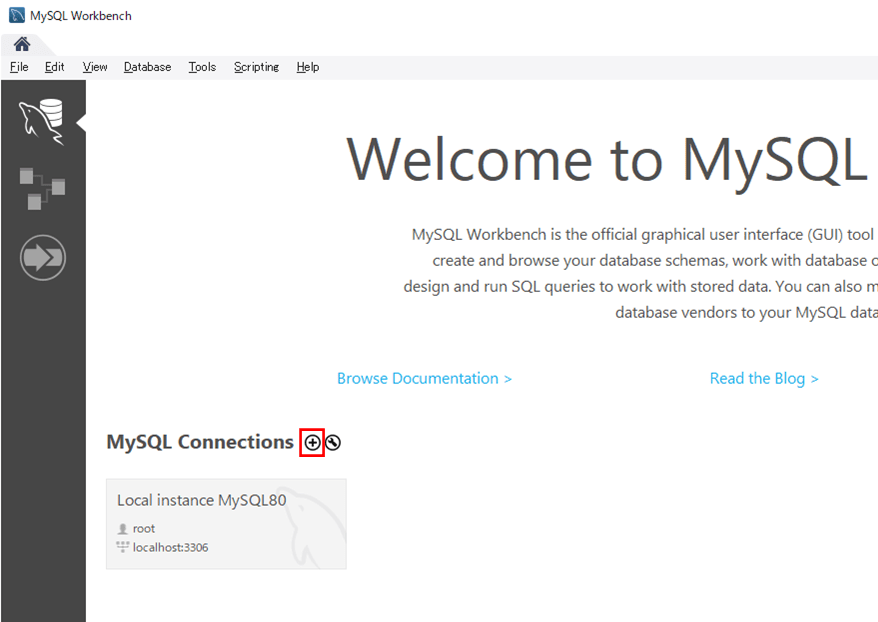Follow the Browse Documentation link

point(424,378)
